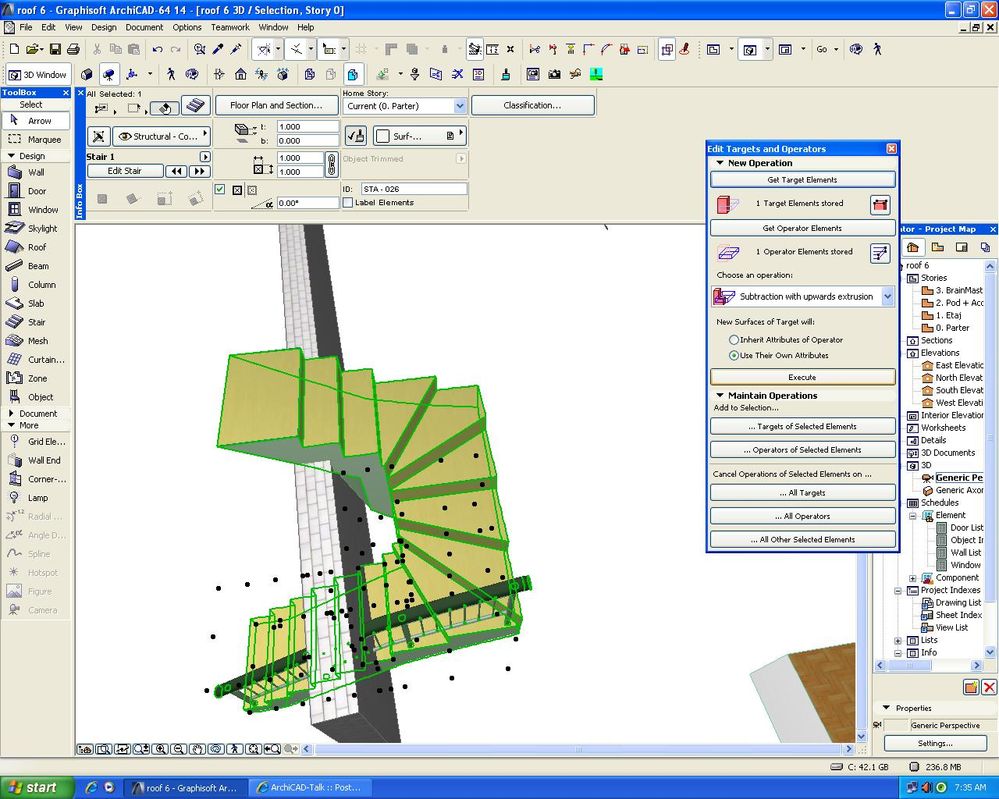Select Inherit Attributes of Operator option
This screenshot has width=999, height=799.
tap(735, 340)
